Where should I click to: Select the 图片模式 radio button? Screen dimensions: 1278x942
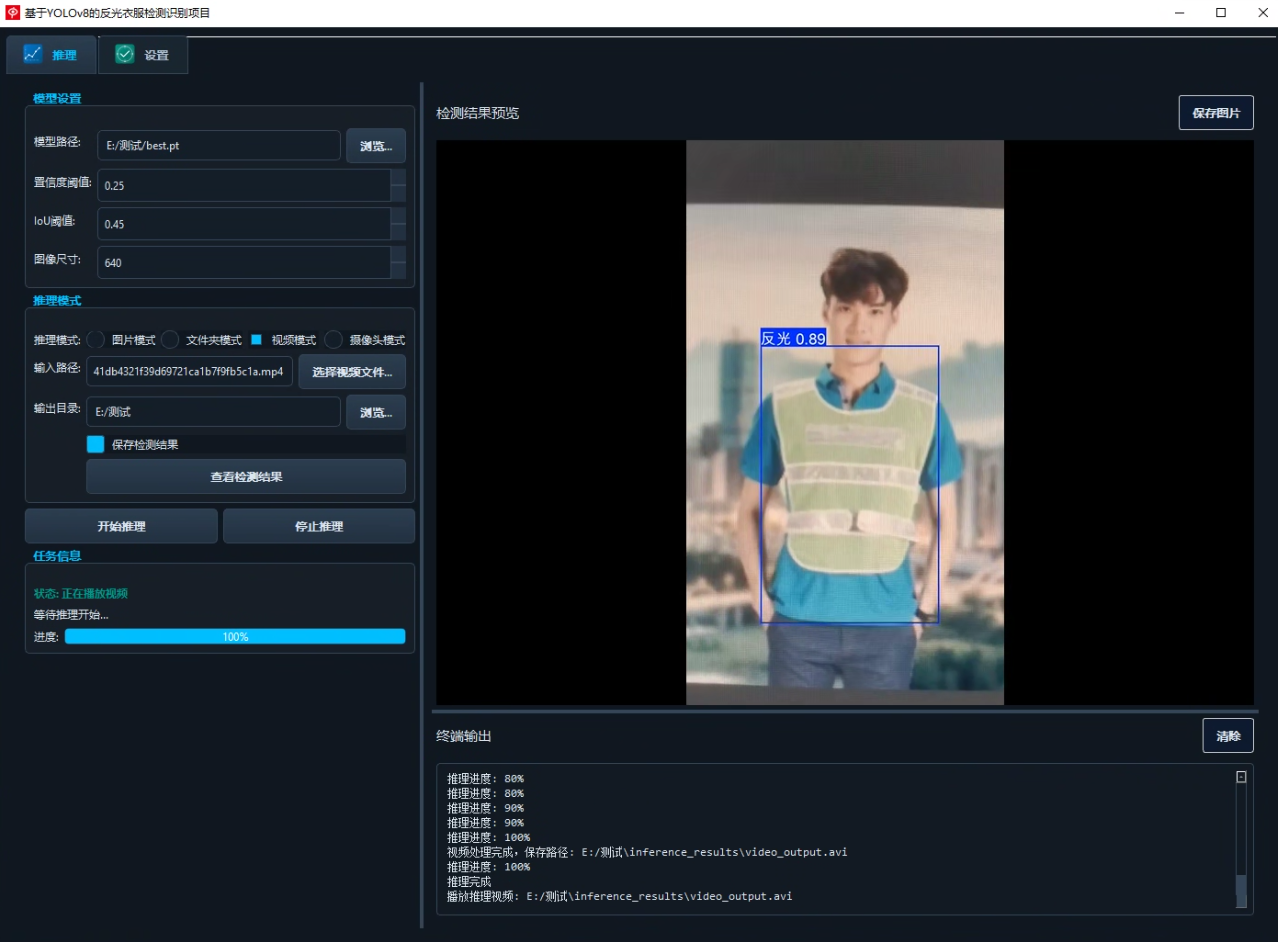point(96,340)
